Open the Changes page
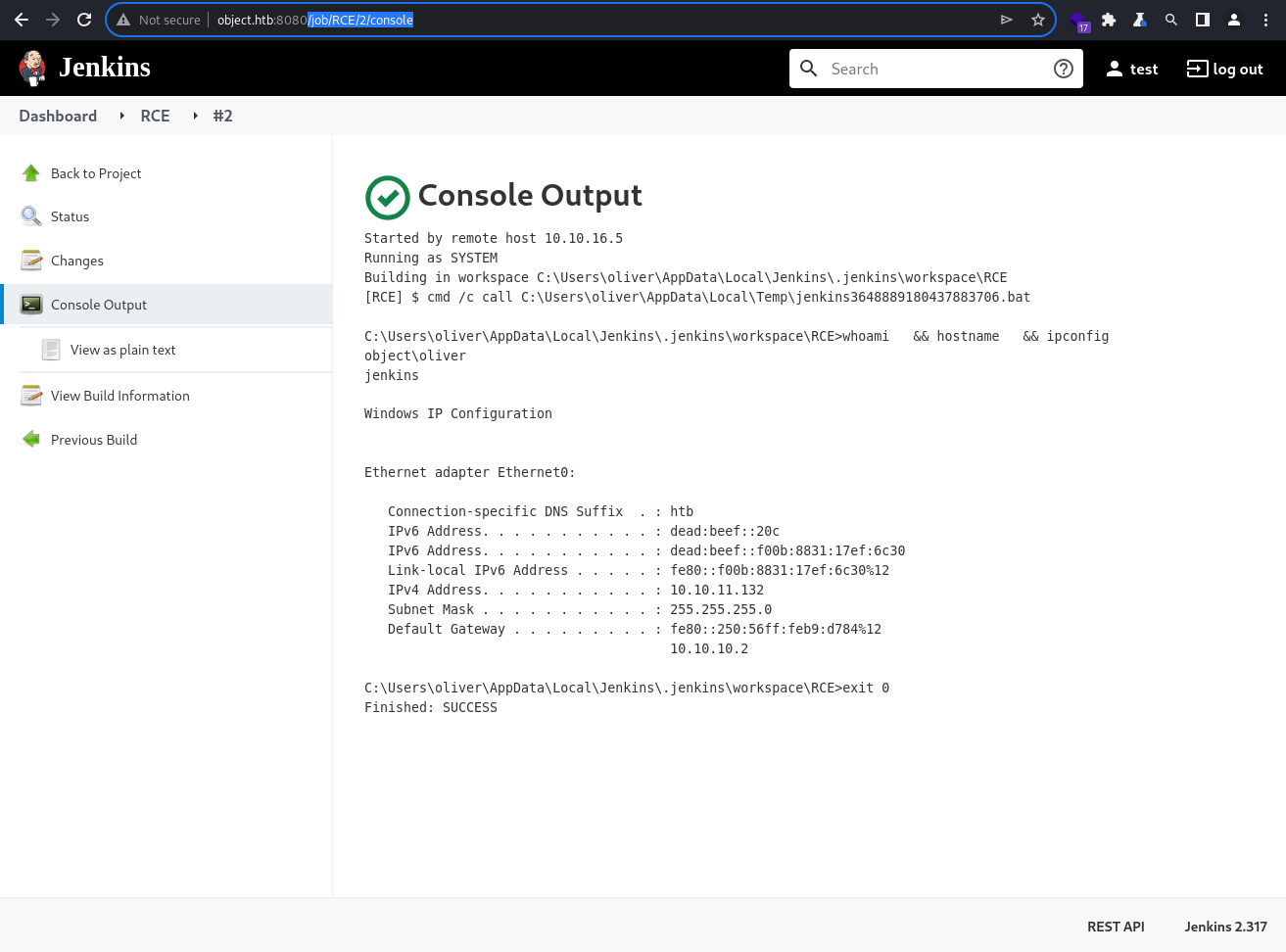The image size is (1286, 952). click(77, 261)
